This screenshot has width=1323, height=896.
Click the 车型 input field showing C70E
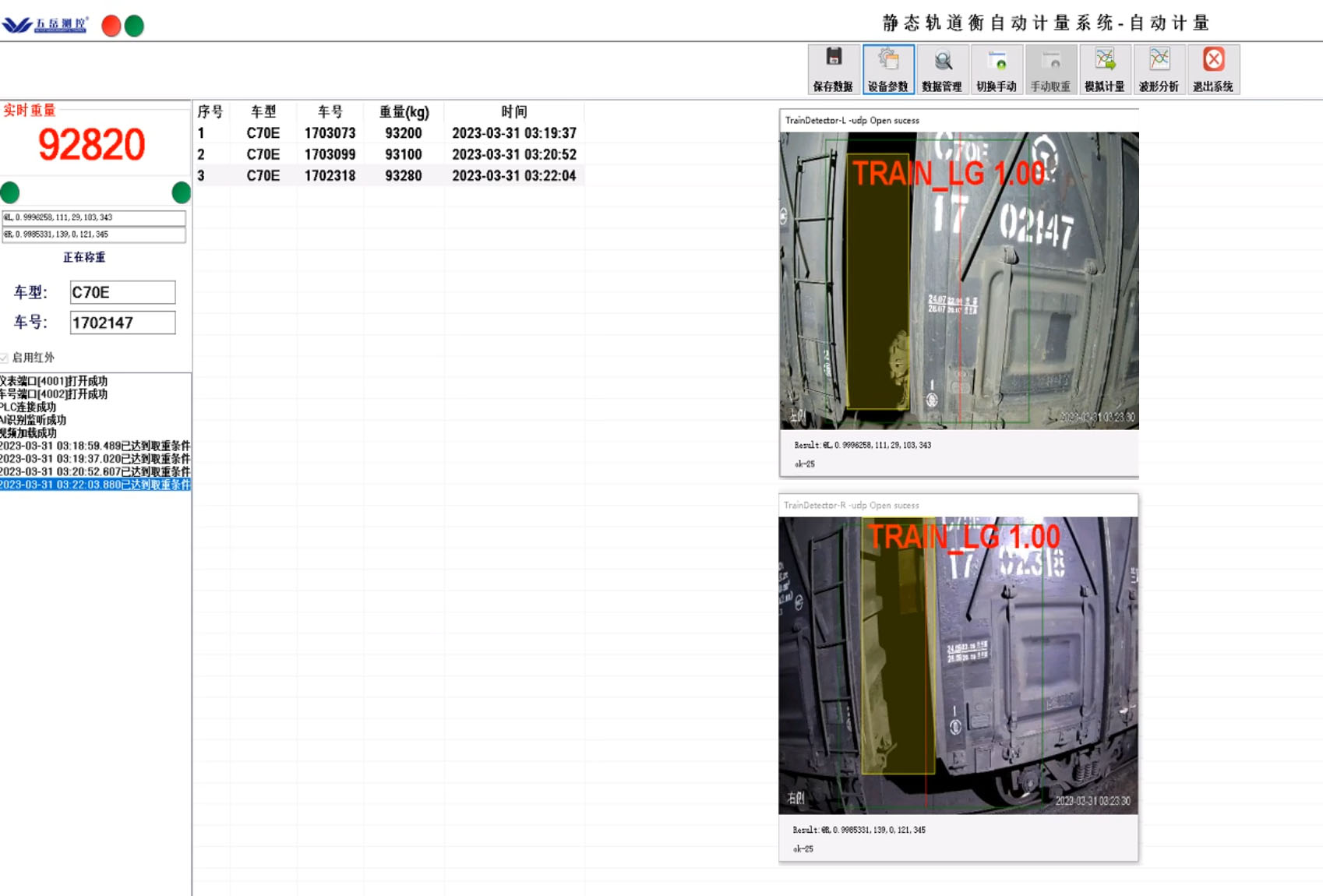pos(122,292)
